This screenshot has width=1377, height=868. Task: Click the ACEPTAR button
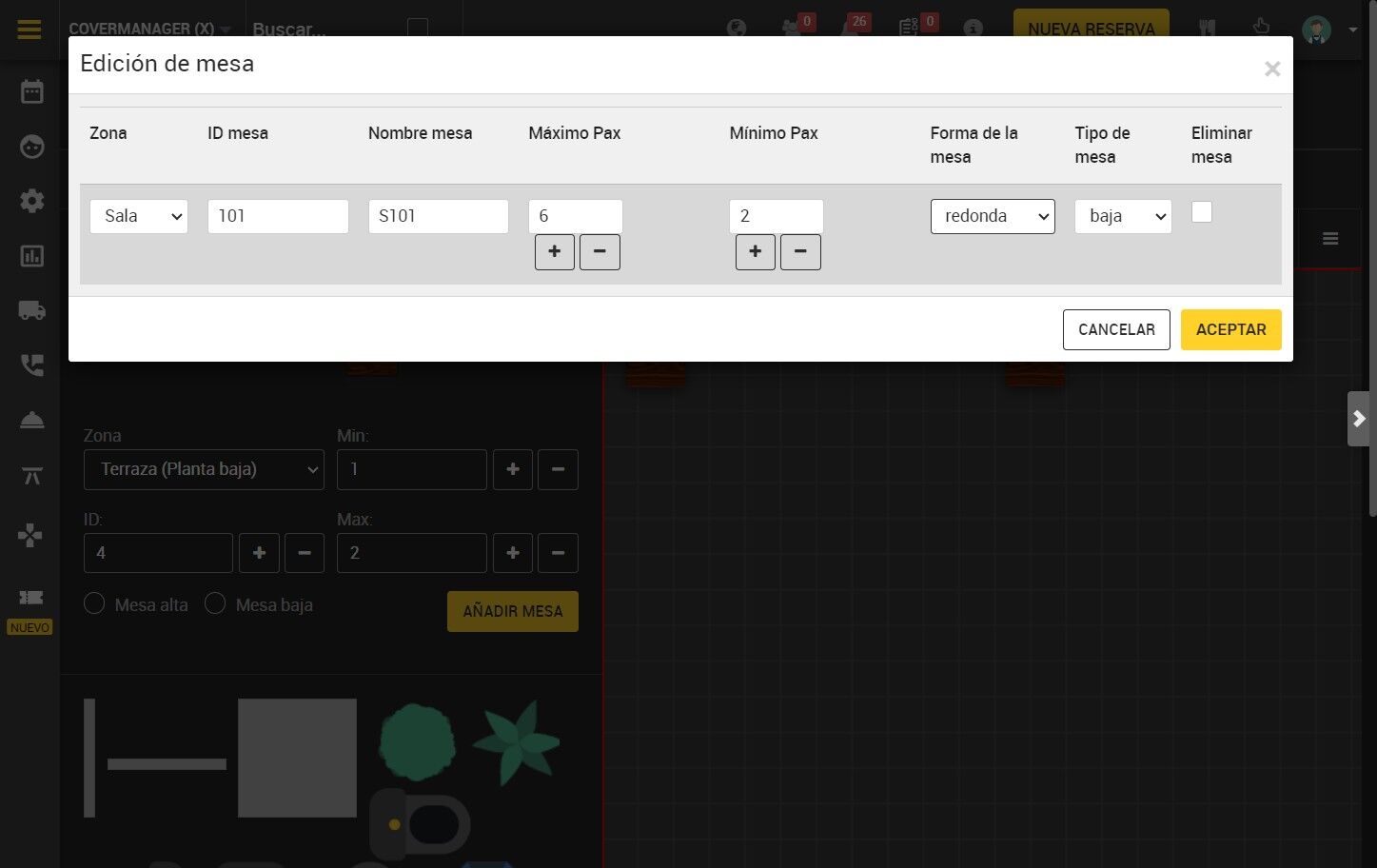click(1231, 329)
